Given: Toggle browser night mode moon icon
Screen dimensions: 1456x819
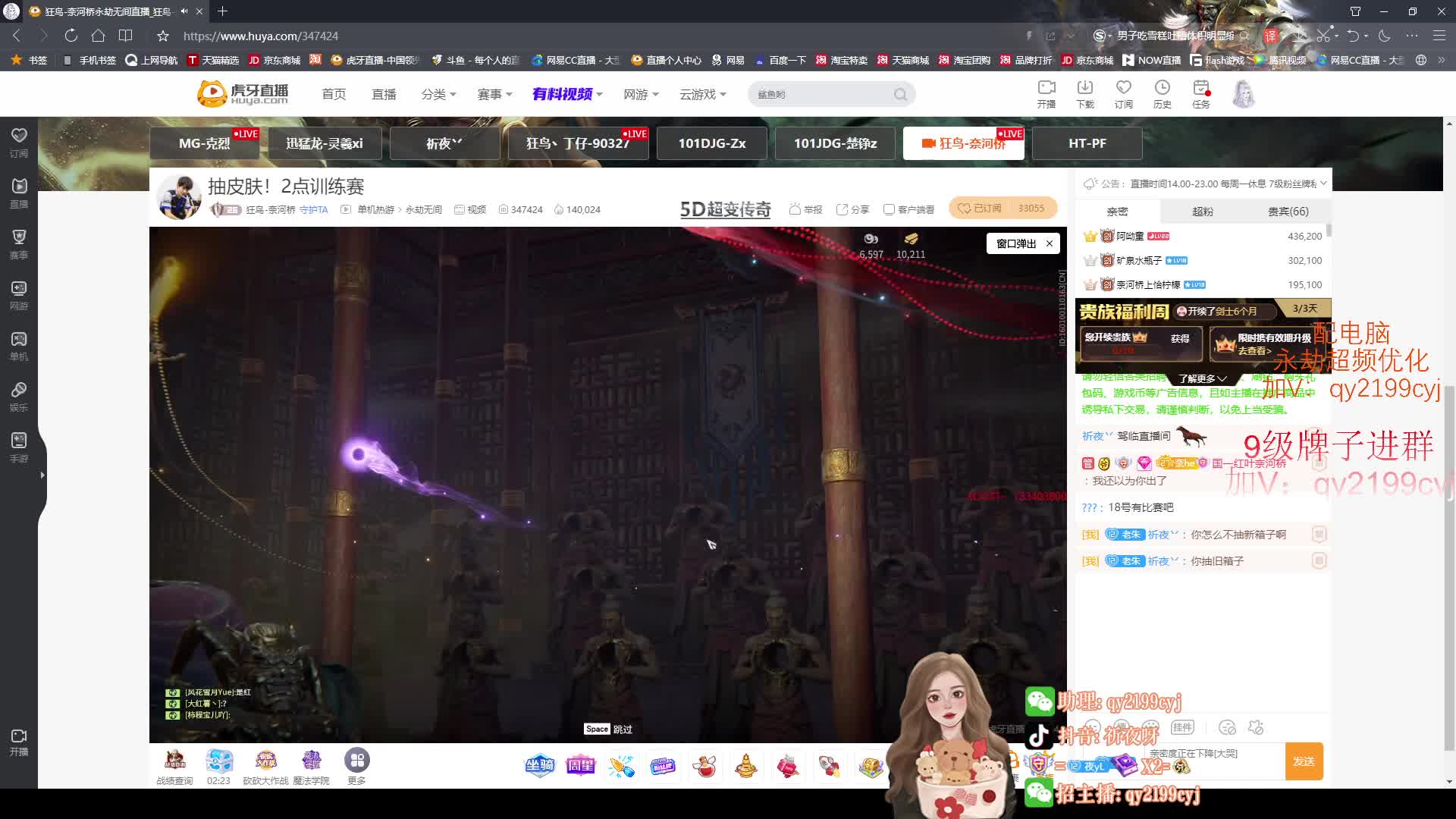Looking at the screenshot, I should tap(1384, 36).
